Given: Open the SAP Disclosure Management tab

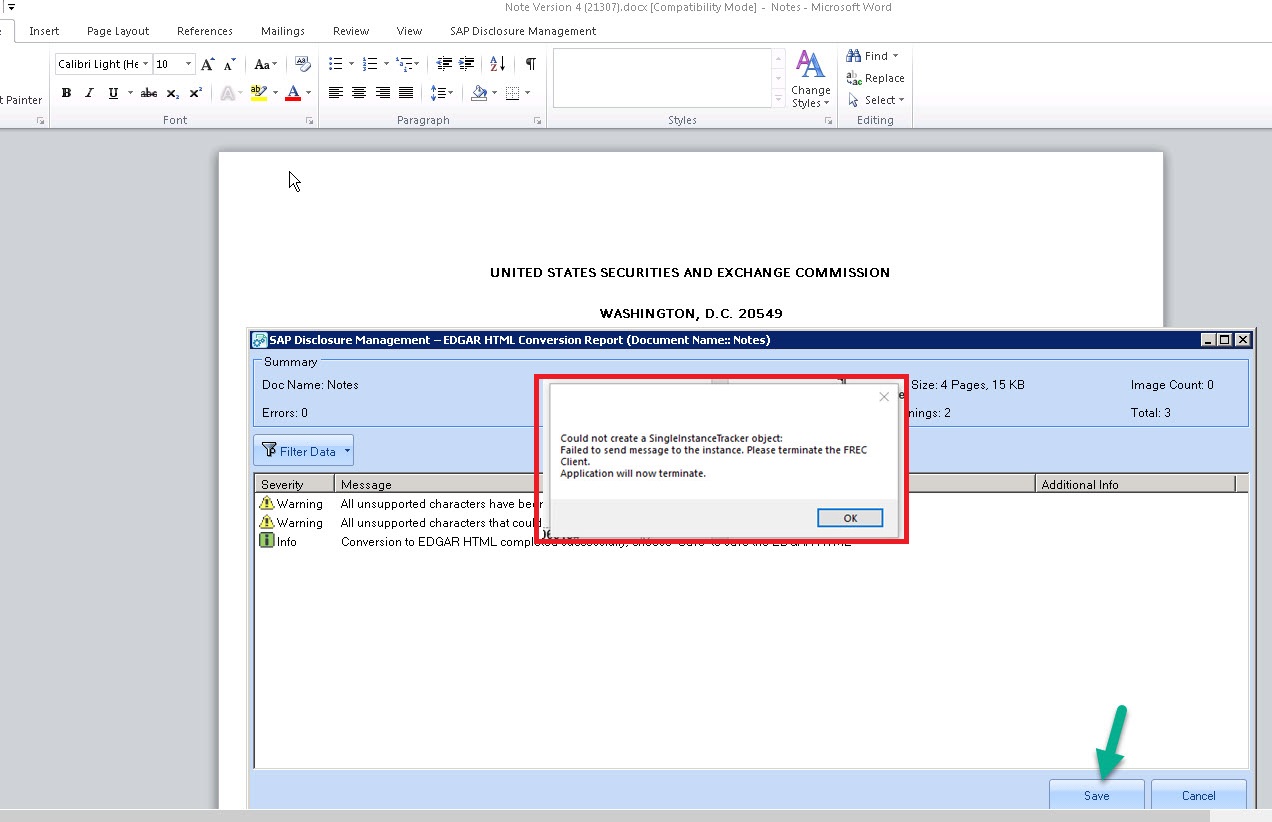Looking at the screenshot, I should (x=523, y=31).
